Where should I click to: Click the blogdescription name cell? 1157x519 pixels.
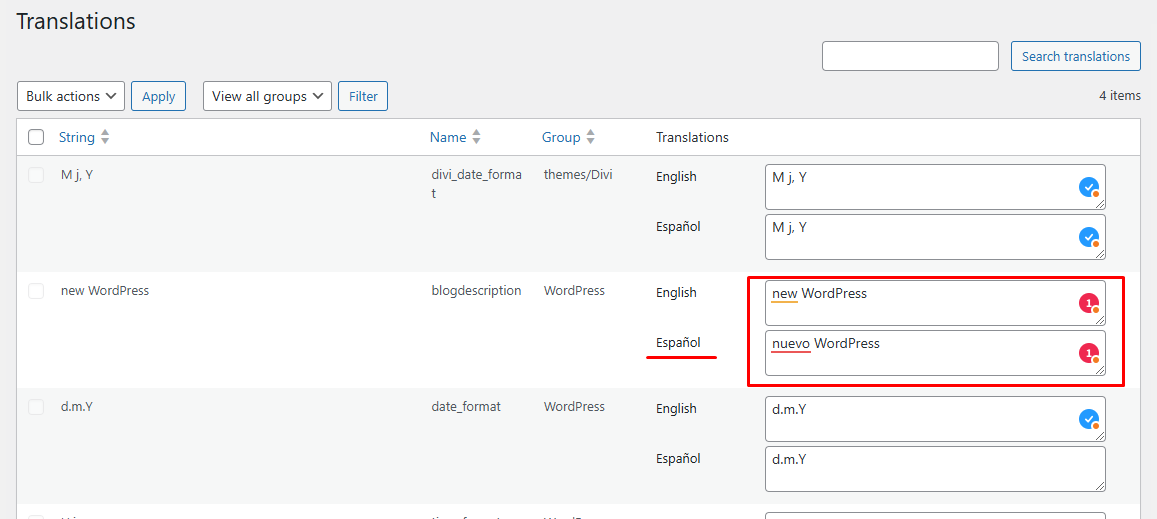476,291
